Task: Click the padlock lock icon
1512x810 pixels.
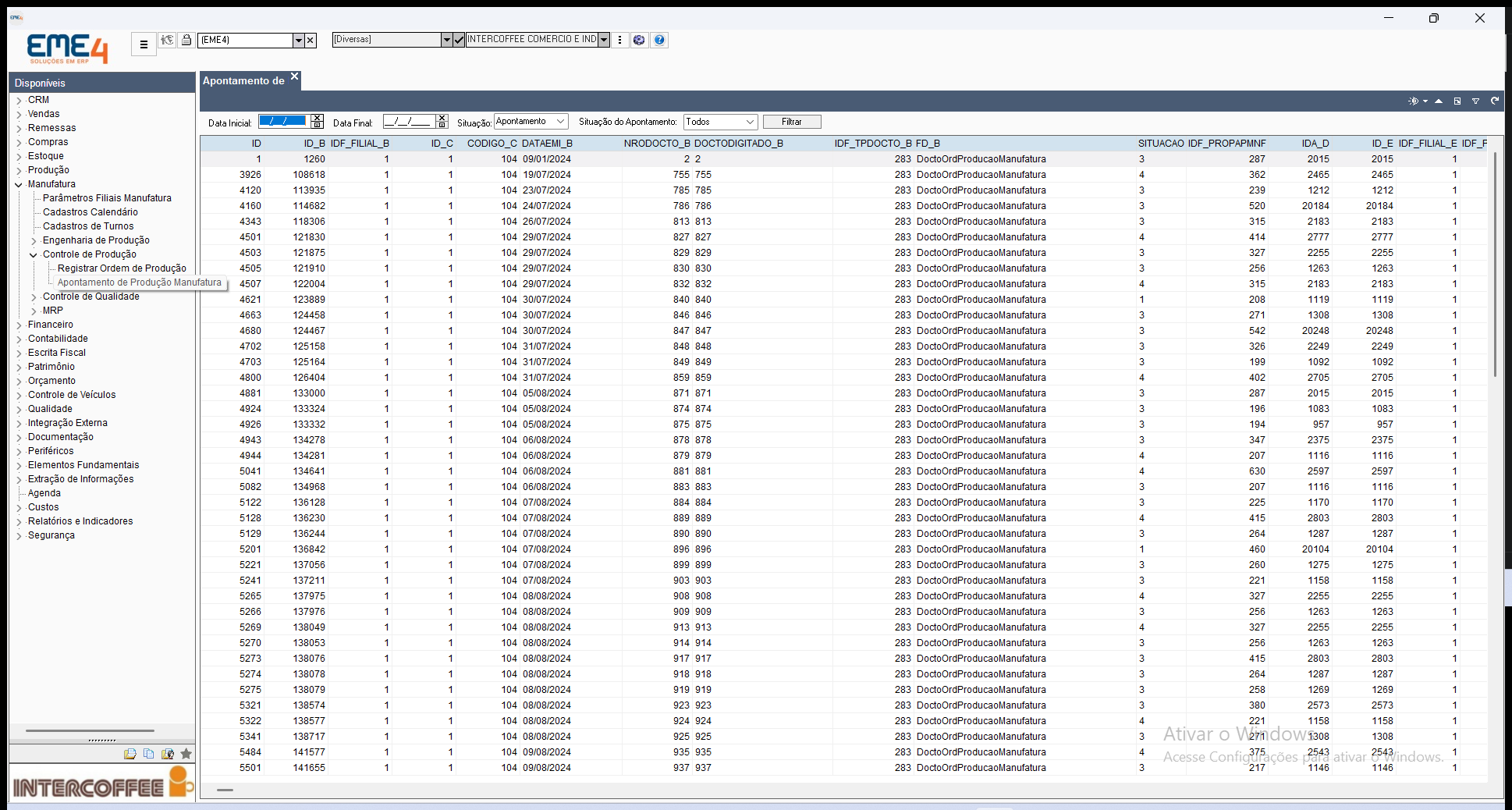Action: 186,40
